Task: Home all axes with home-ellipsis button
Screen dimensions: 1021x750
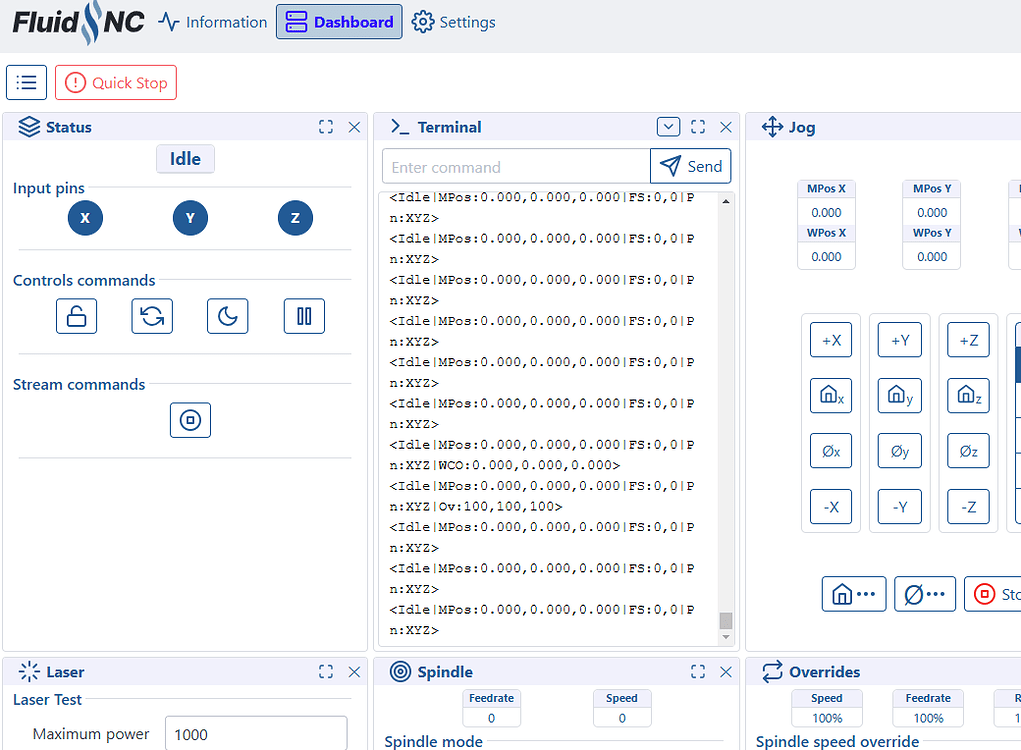Action: (x=853, y=593)
